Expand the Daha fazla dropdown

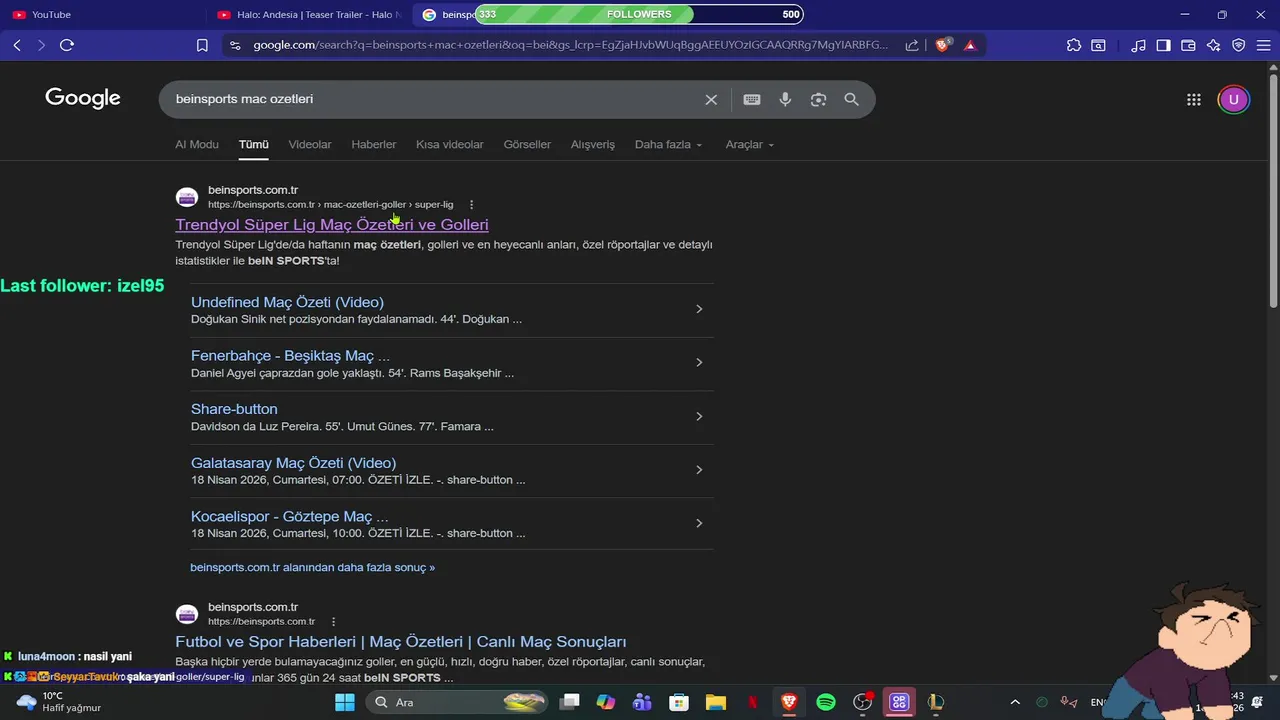tap(668, 144)
